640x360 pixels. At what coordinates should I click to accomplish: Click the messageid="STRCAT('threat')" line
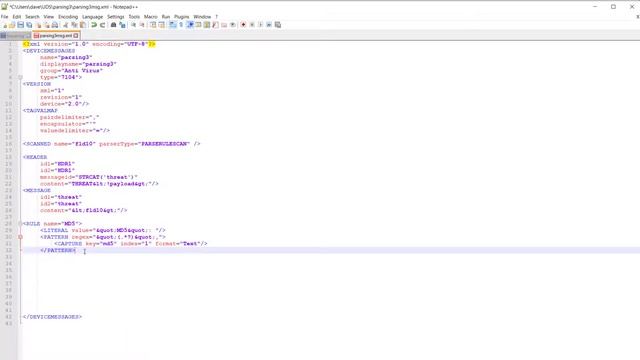pos(89,177)
